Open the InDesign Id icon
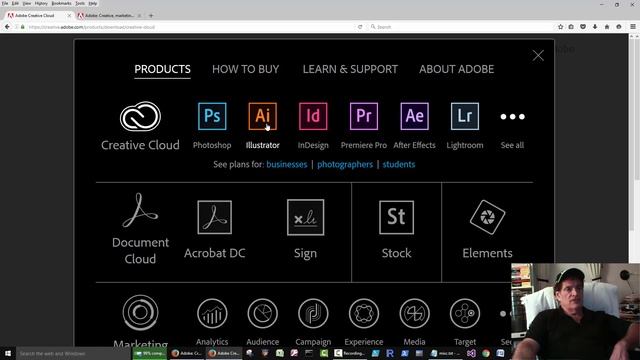The image size is (640, 360). coord(313,116)
